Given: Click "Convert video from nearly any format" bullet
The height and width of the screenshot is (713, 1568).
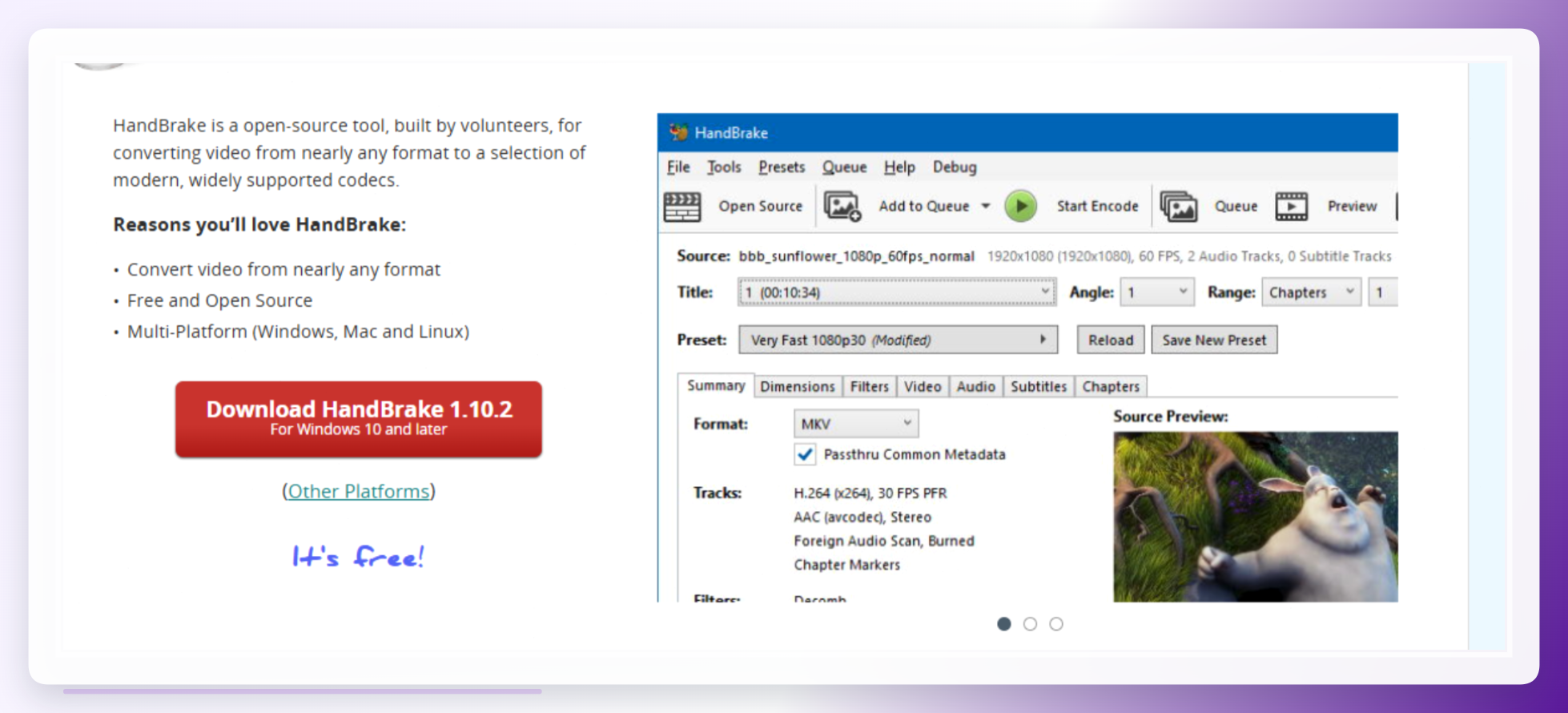Looking at the screenshot, I should tap(283, 269).
